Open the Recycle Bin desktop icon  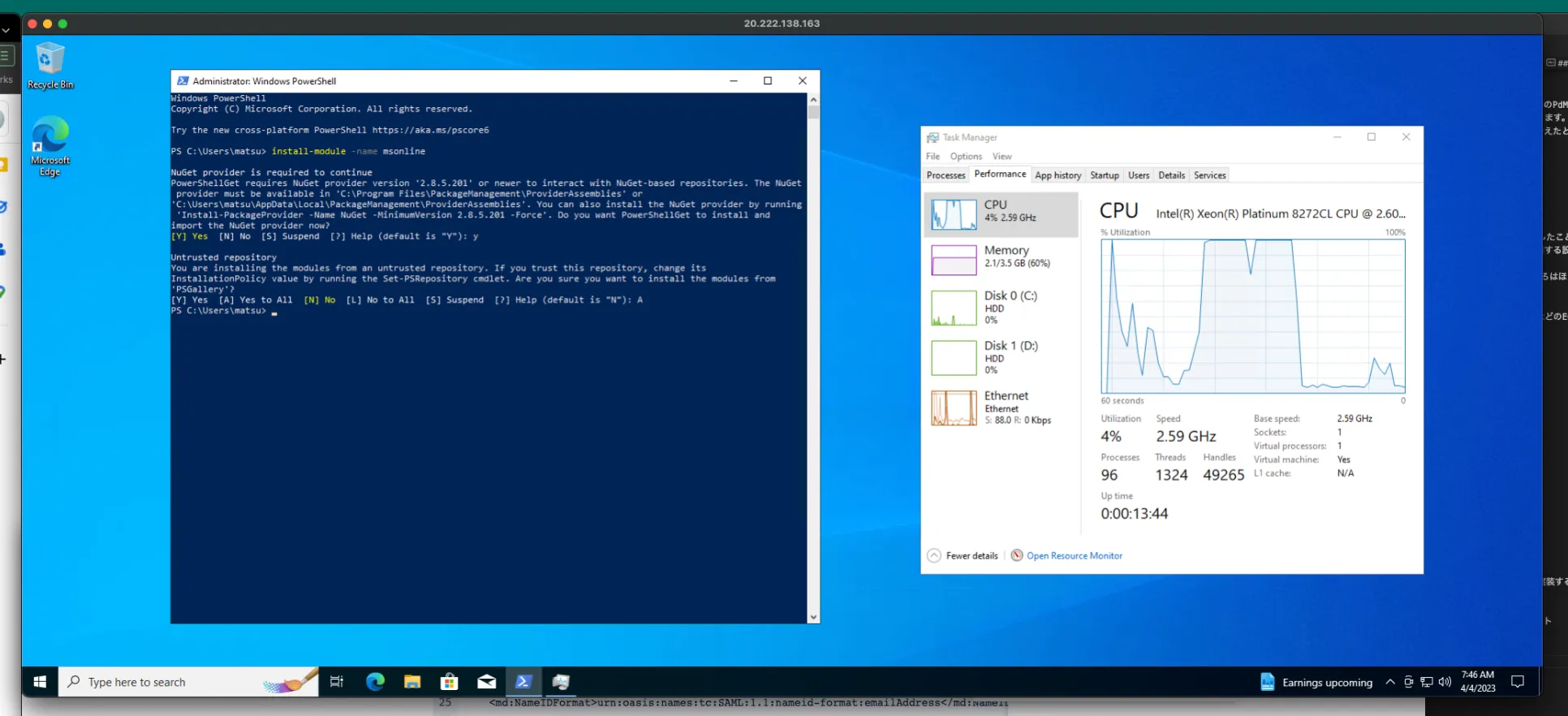[x=50, y=65]
